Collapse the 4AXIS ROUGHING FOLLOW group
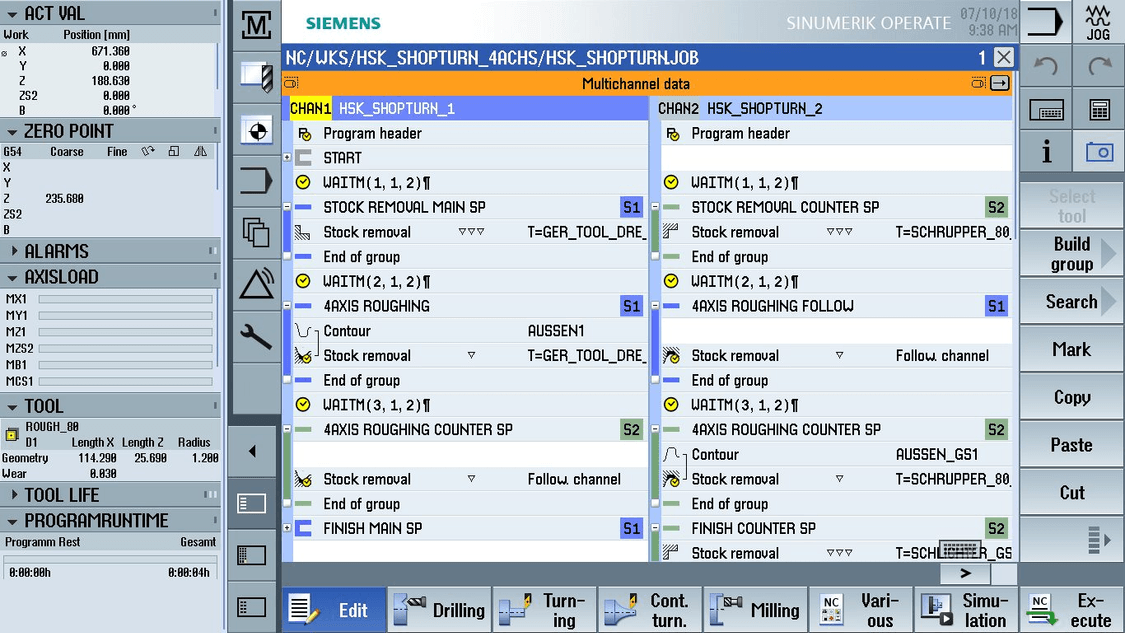1125x633 pixels. coord(655,306)
